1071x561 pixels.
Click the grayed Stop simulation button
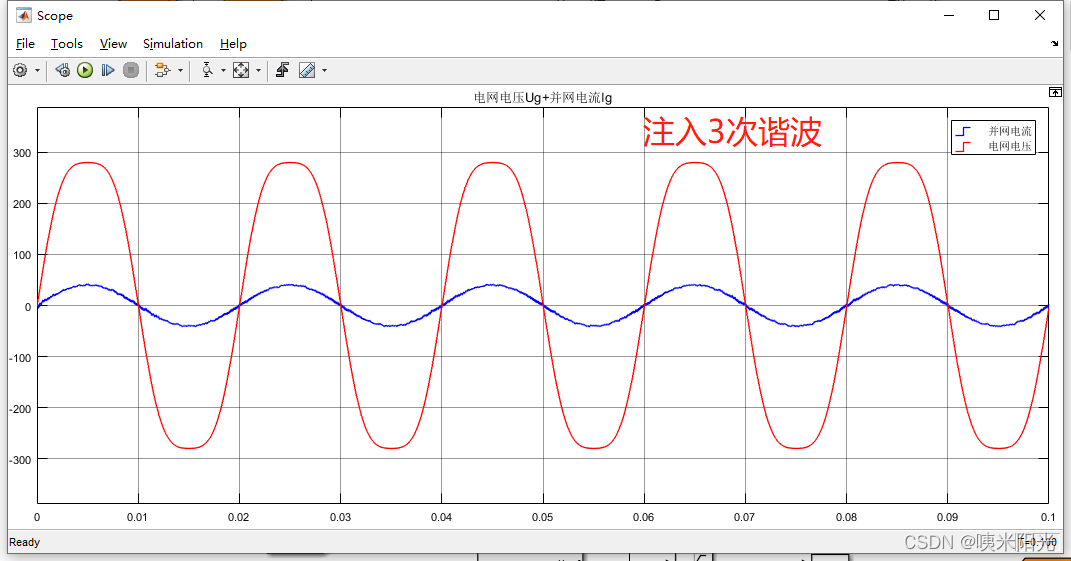pyautogui.click(x=131, y=70)
